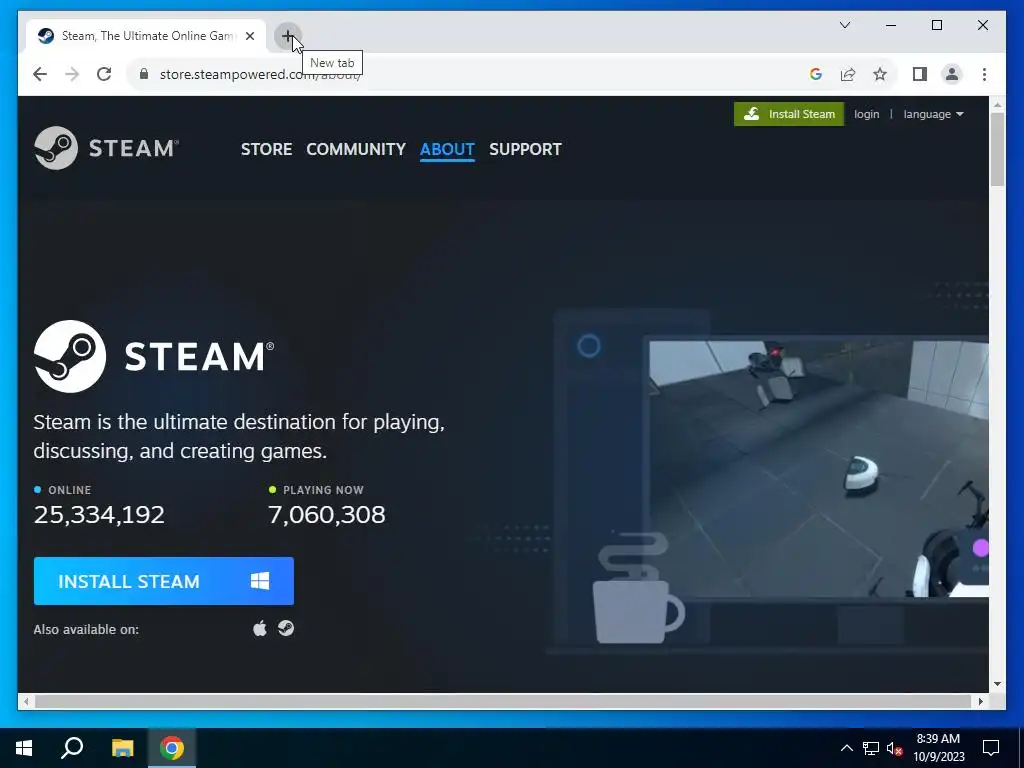The image size is (1024, 768).
Task: Click the blue INSTALL STEAM button
Action: [164, 581]
